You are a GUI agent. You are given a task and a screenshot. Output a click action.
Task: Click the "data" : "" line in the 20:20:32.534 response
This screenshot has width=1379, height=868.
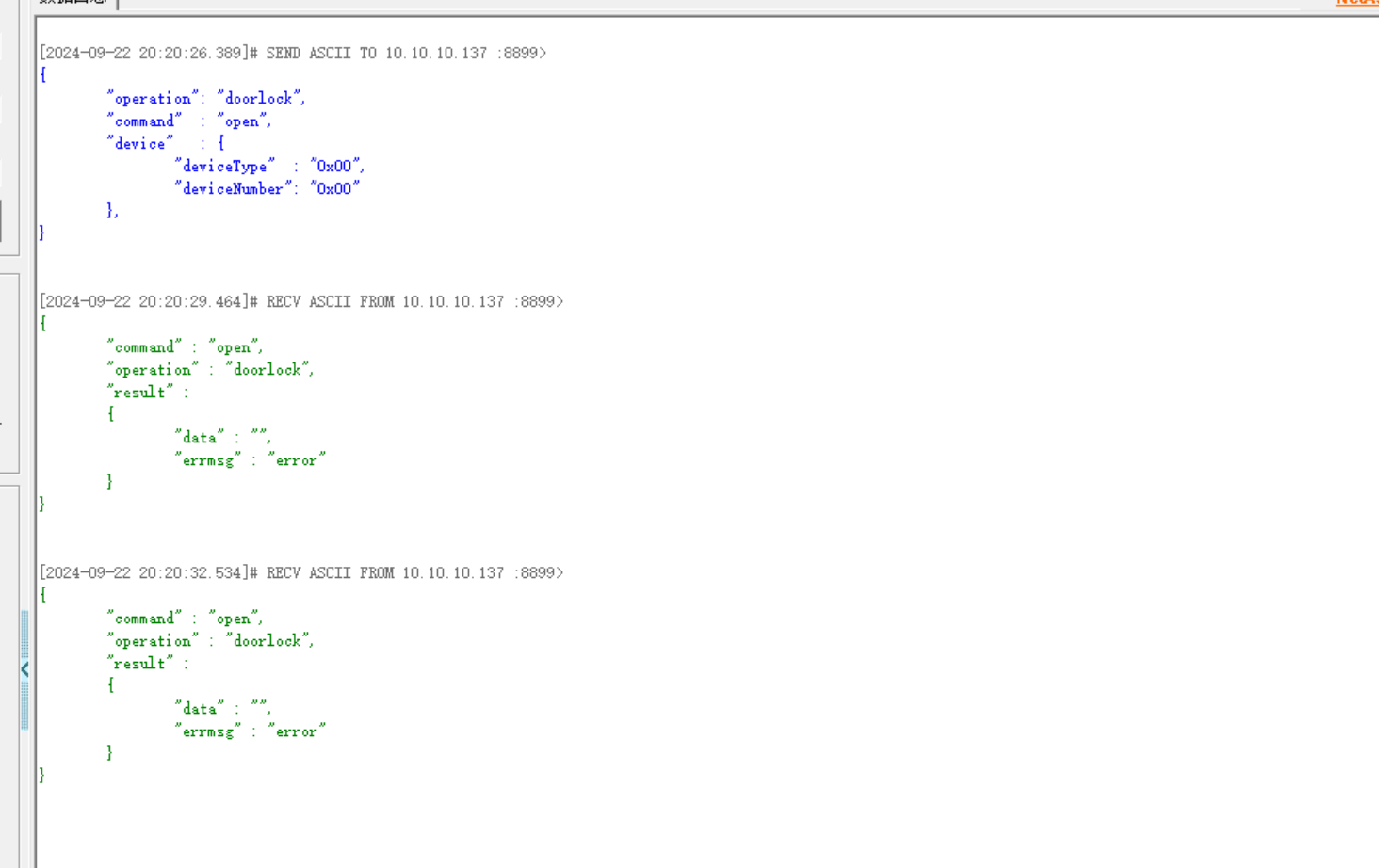coord(223,709)
